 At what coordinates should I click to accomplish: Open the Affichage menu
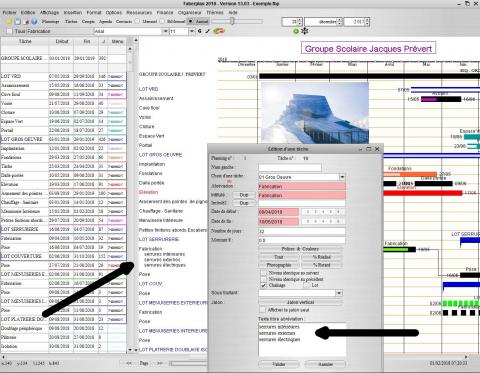tap(49, 12)
